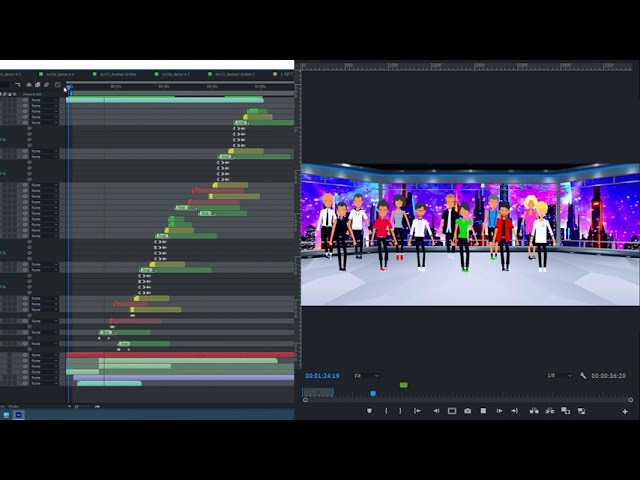Click the green marker above monitor ruler
This screenshot has height=480, width=640.
click(404, 385)
